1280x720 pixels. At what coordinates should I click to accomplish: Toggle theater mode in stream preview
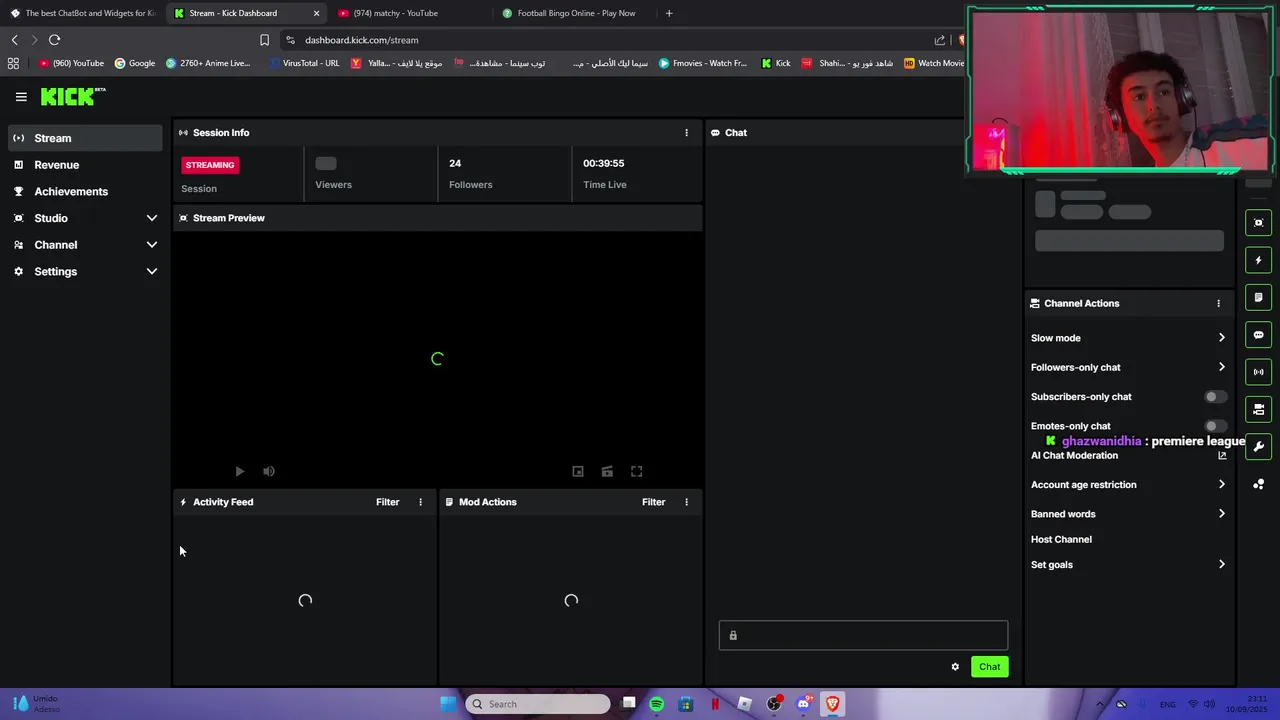point(607,471)
